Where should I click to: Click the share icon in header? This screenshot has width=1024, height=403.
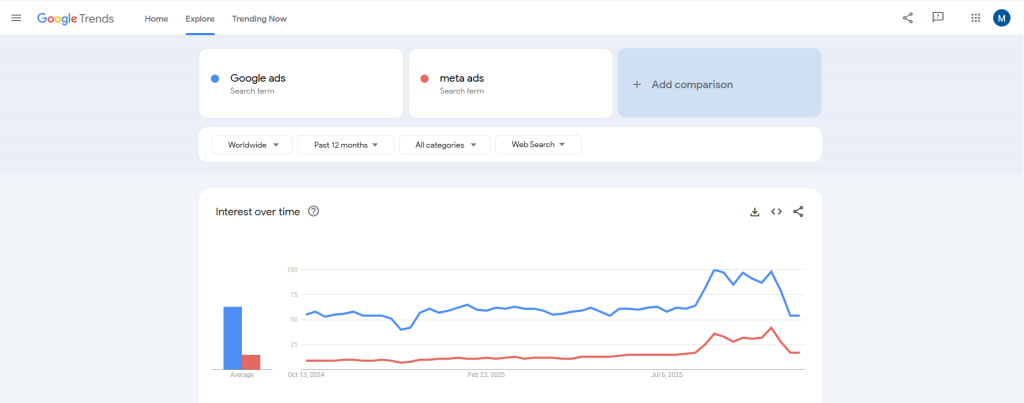tap(908, 18)
